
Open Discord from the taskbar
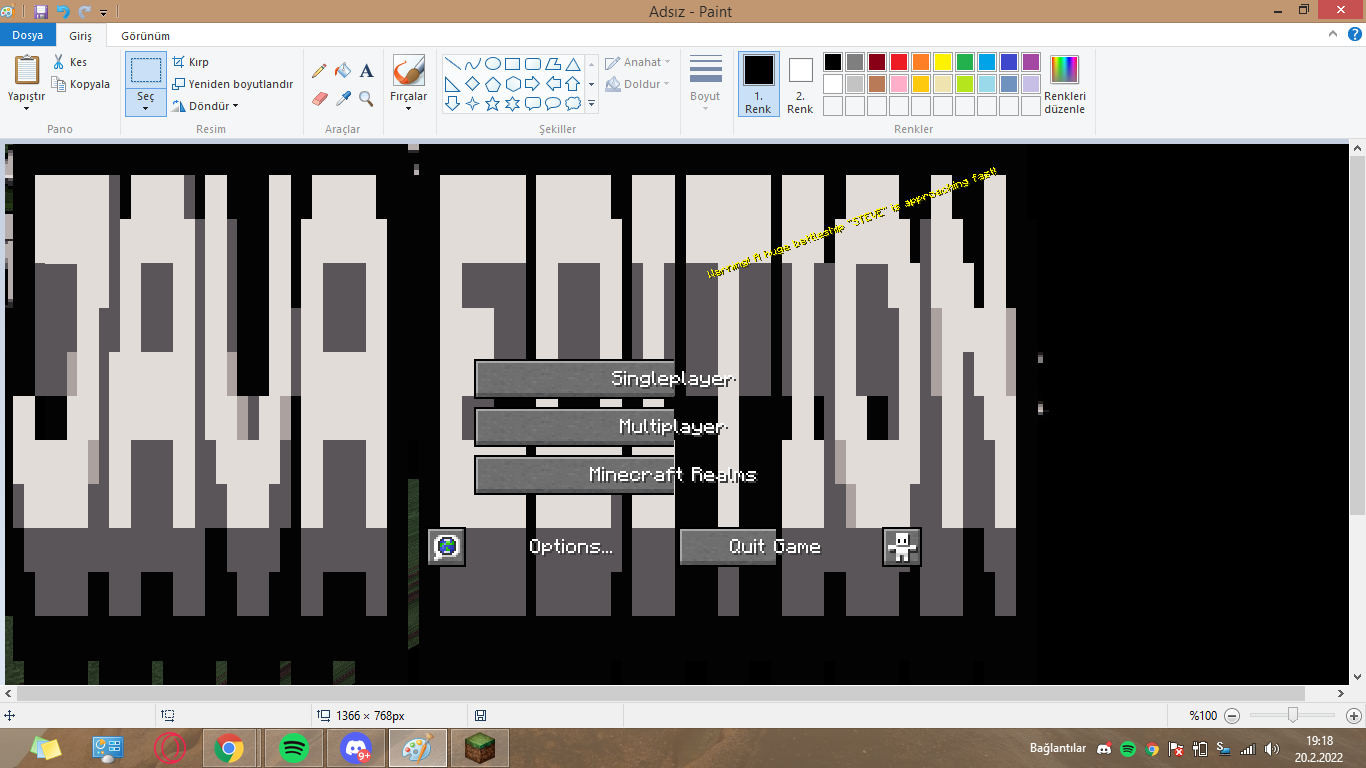click(357, 748)
